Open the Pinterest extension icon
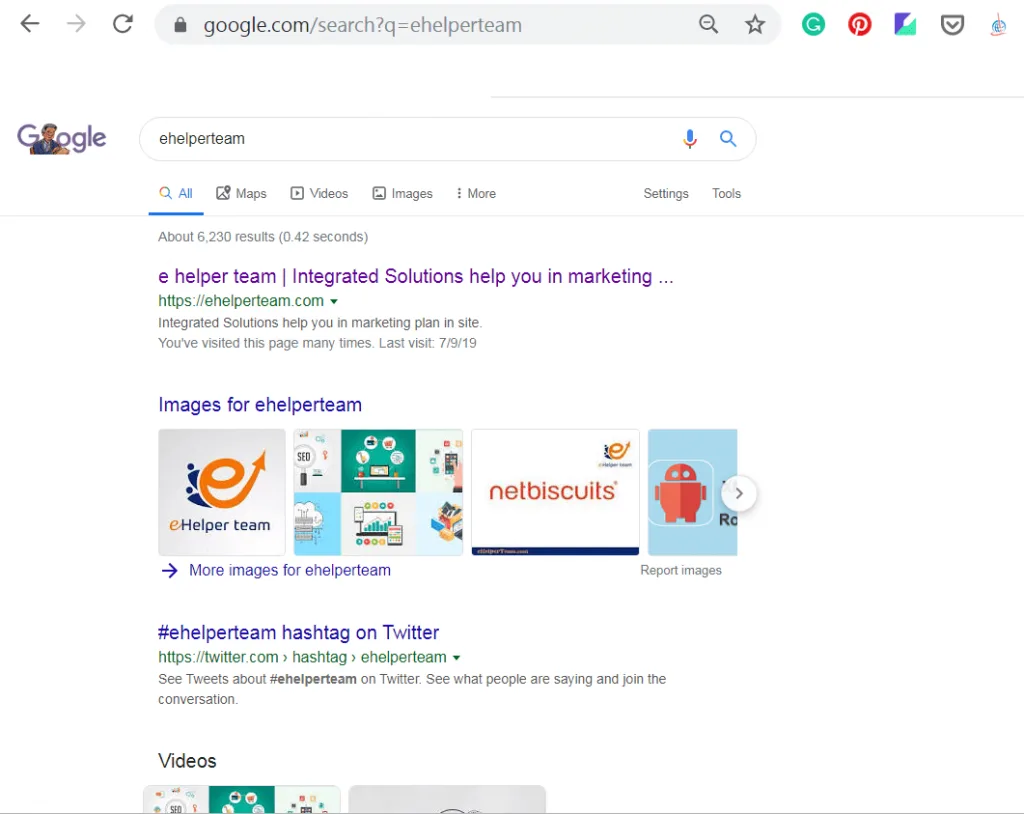This screenshot has height=814, width=1024. [859, 25]
